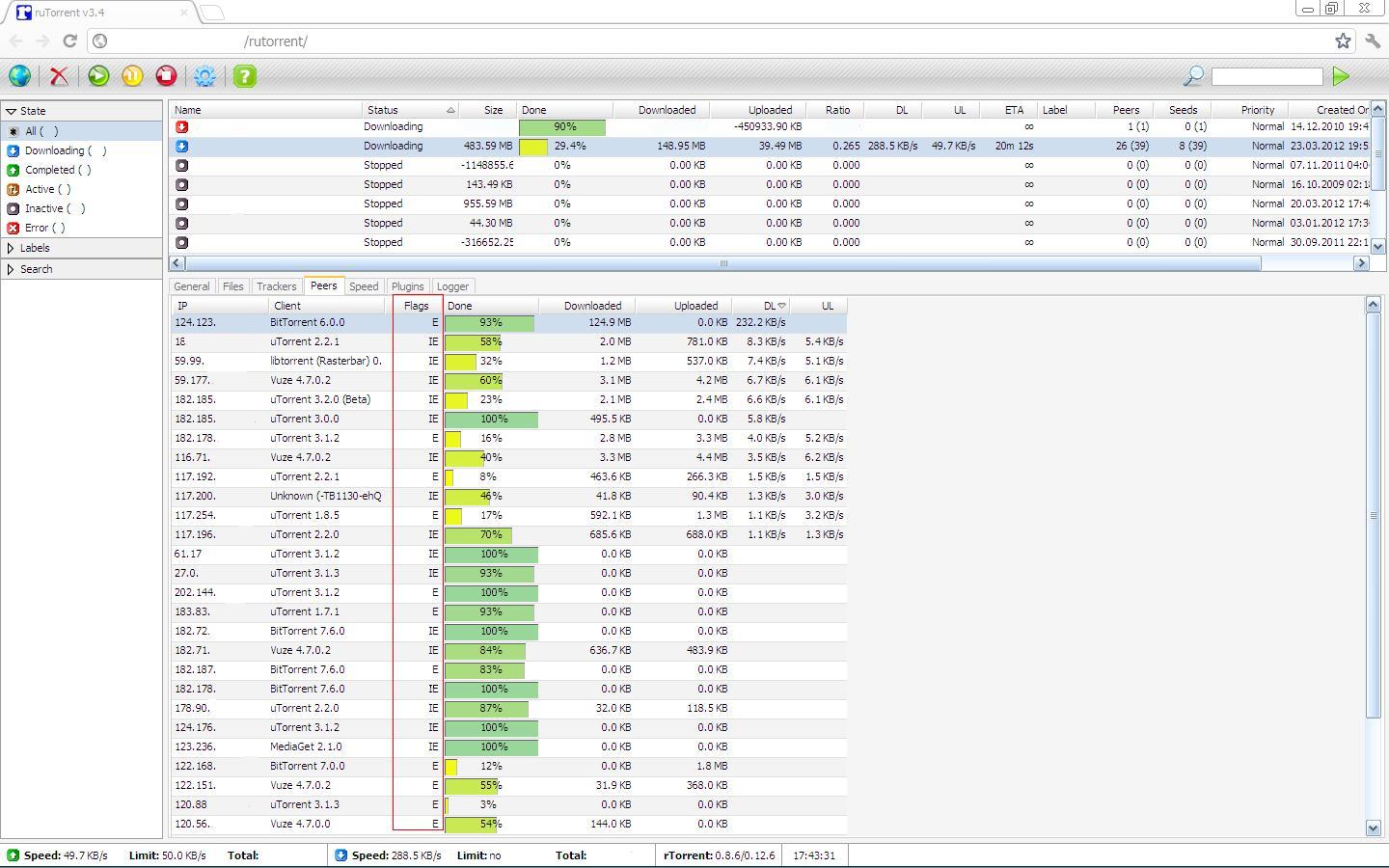
Task: Filter by Active state
Action: (x=82, y=189)
